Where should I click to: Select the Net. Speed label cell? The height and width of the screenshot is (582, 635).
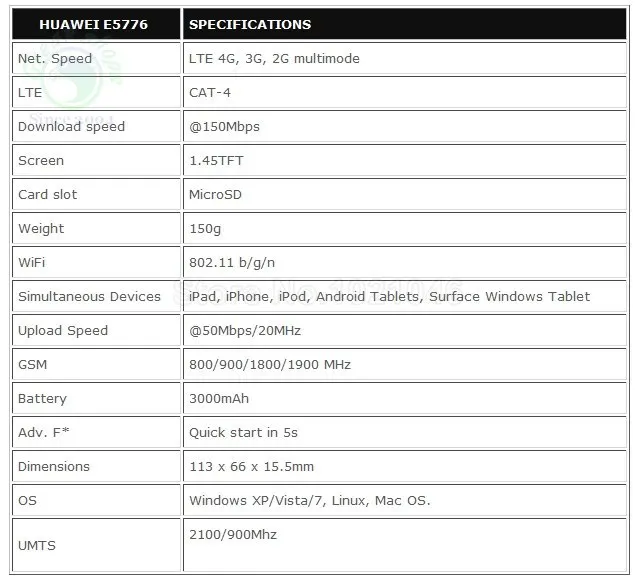pos(96,58)
